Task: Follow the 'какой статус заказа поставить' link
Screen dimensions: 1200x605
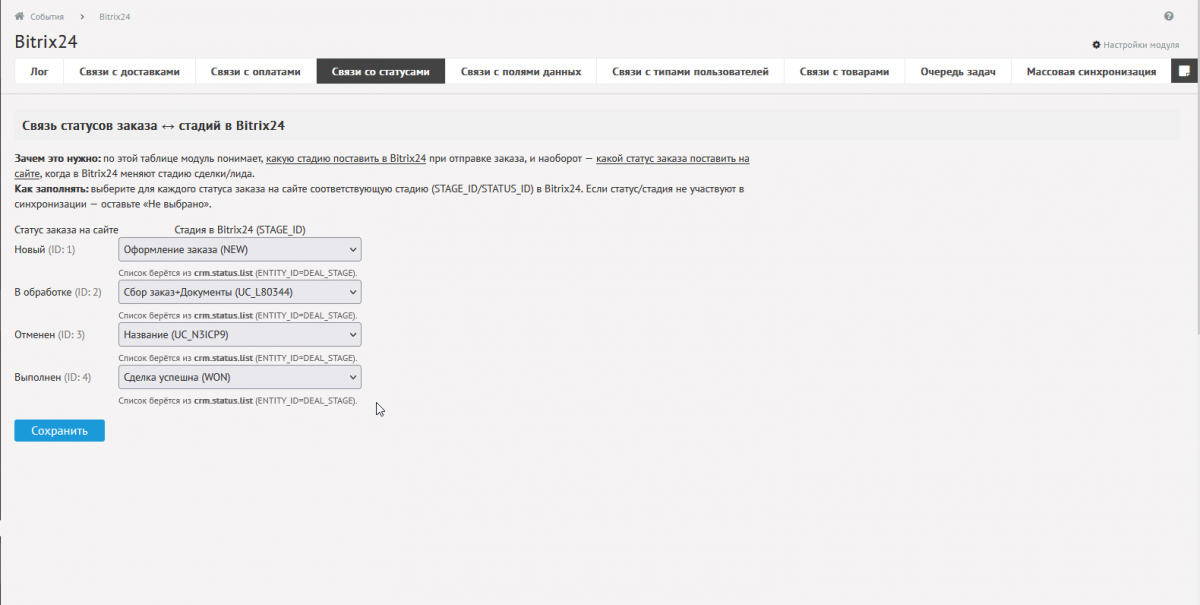Action: [672, 158]
